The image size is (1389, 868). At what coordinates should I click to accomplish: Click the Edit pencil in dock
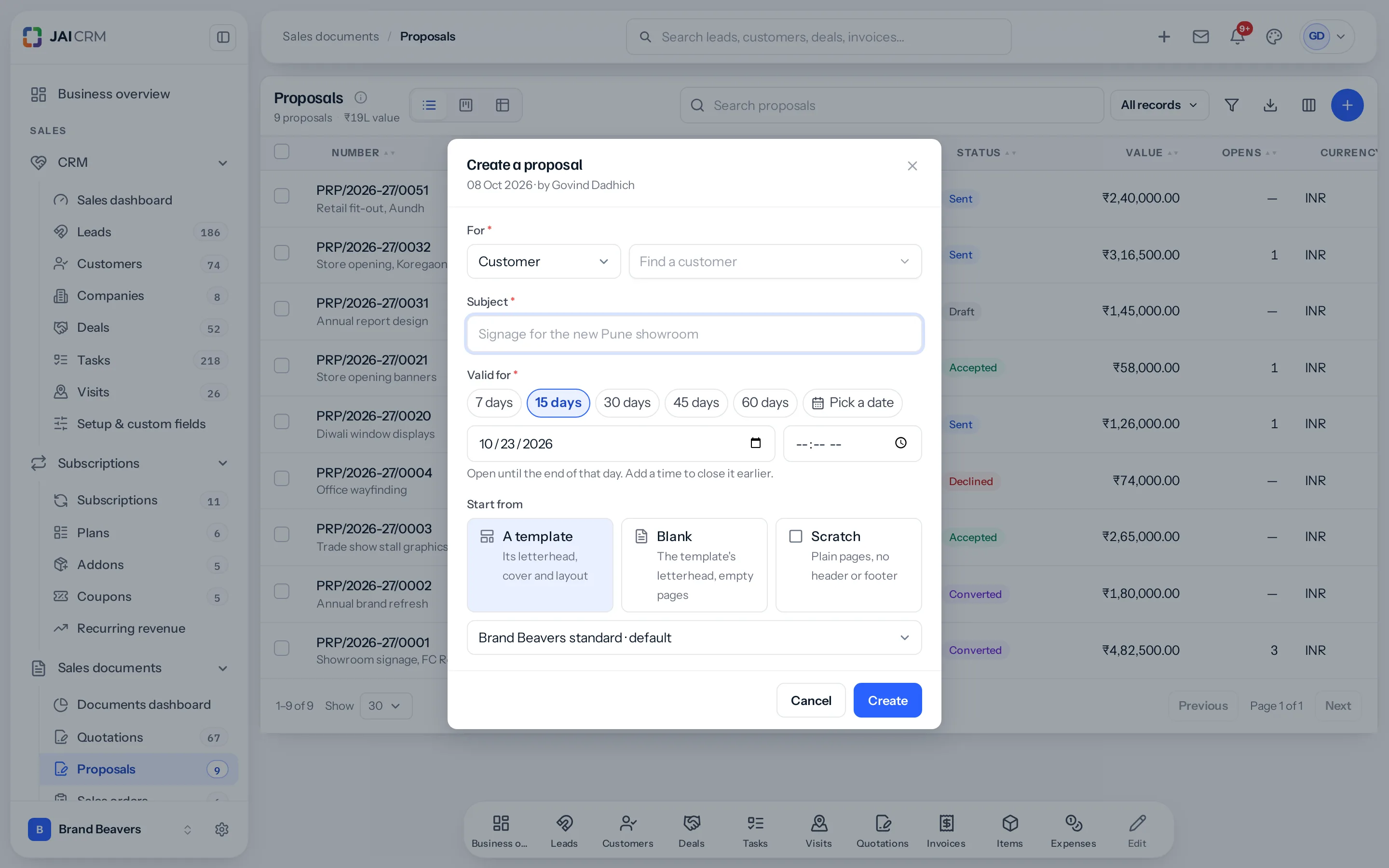coord(1137,831)
